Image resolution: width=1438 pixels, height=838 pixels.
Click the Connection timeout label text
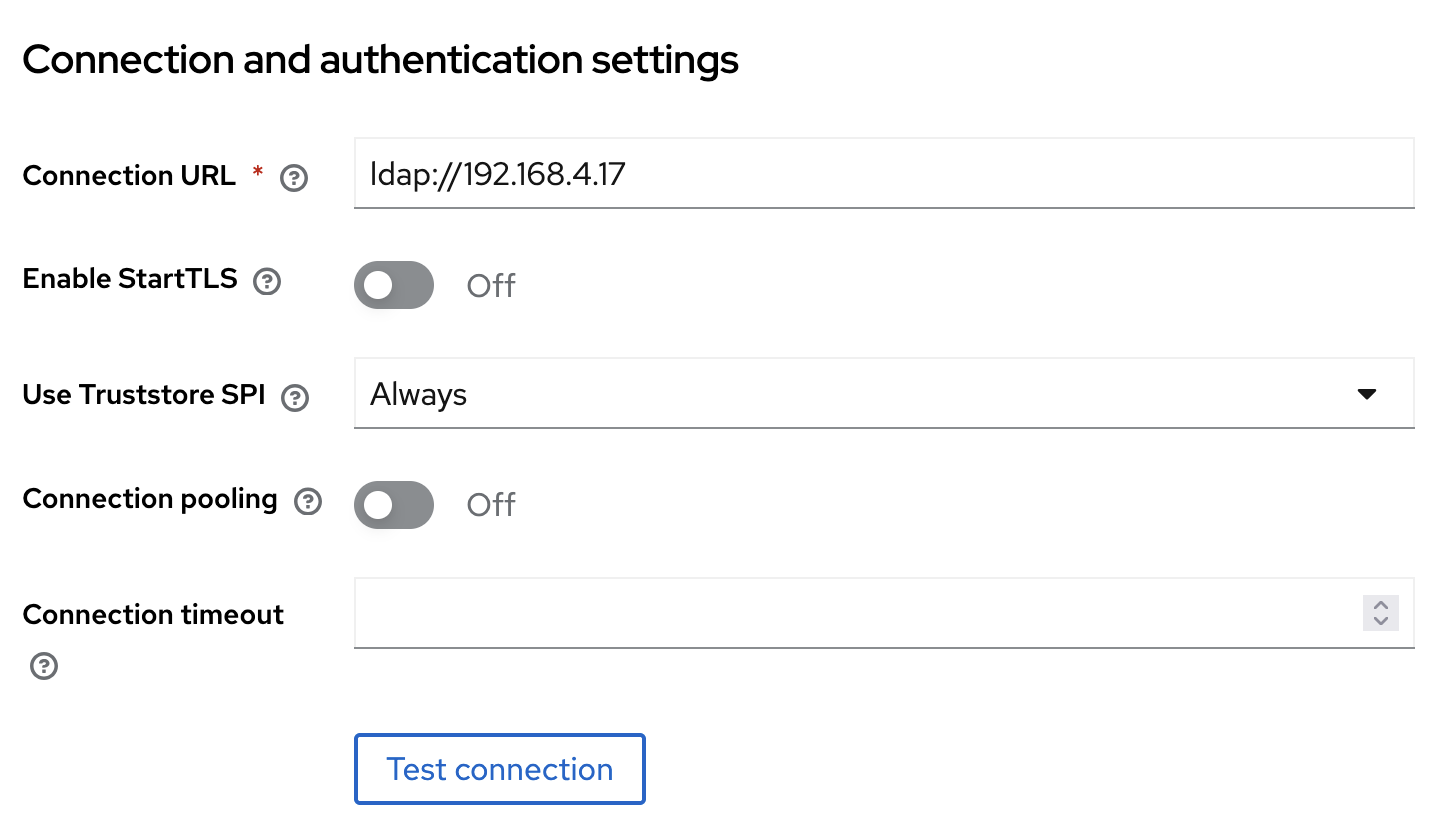153,614
